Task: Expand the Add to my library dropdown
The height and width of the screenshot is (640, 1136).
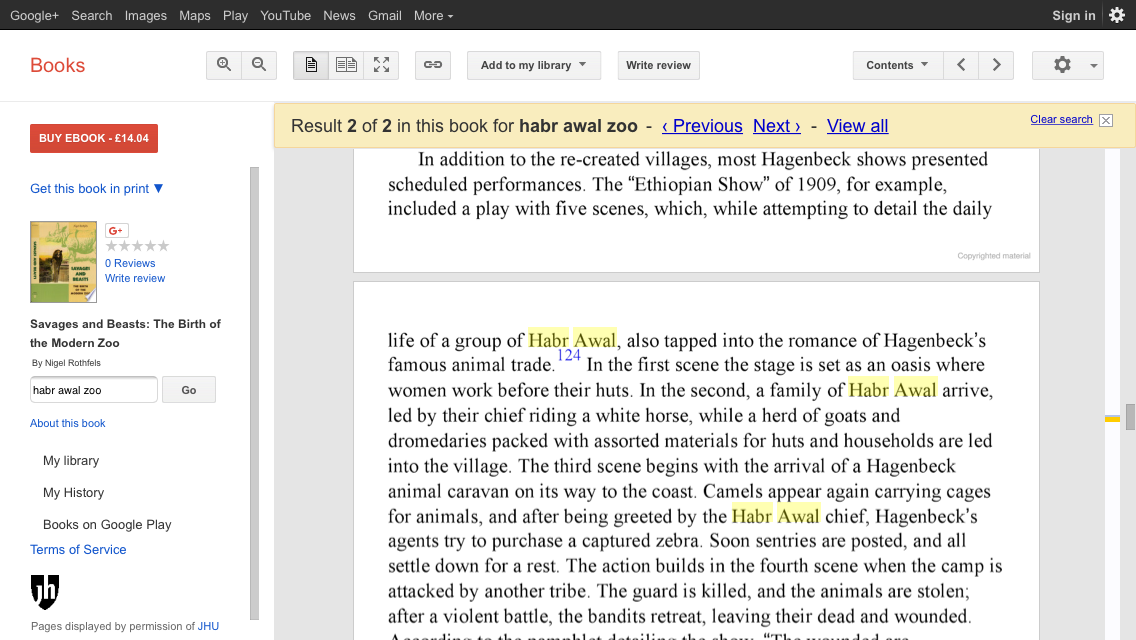Action: pyautogui.click(x=534, y=65)
